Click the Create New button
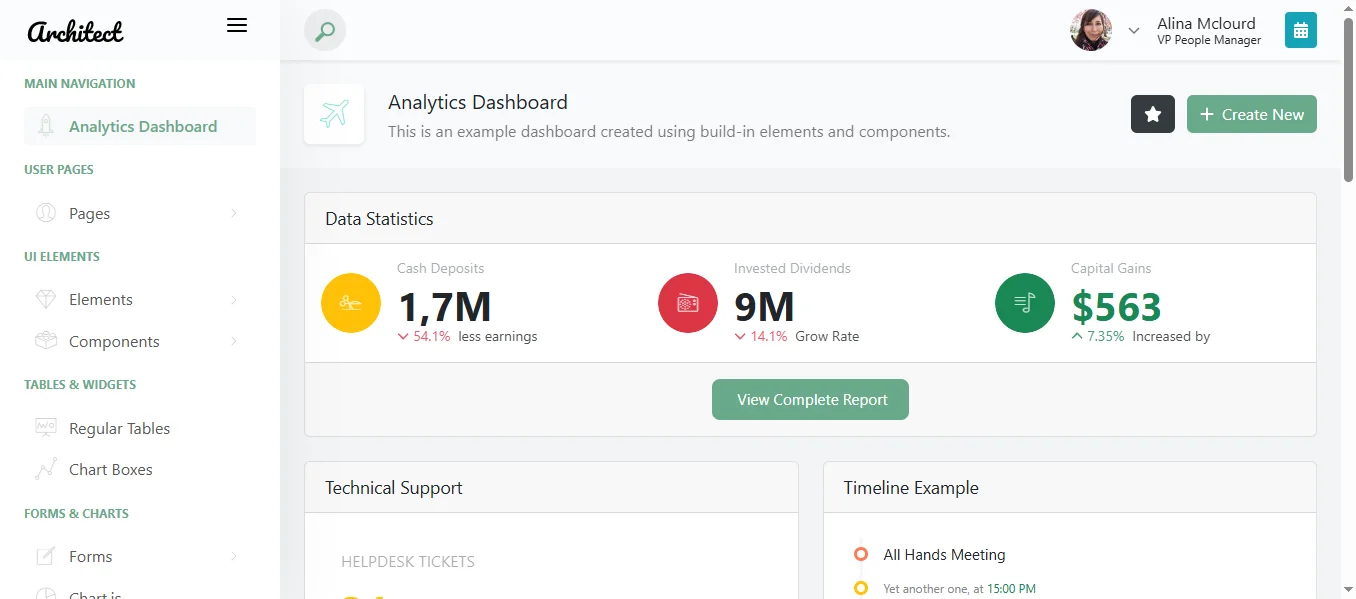1356x599 pixels. 1251,114
